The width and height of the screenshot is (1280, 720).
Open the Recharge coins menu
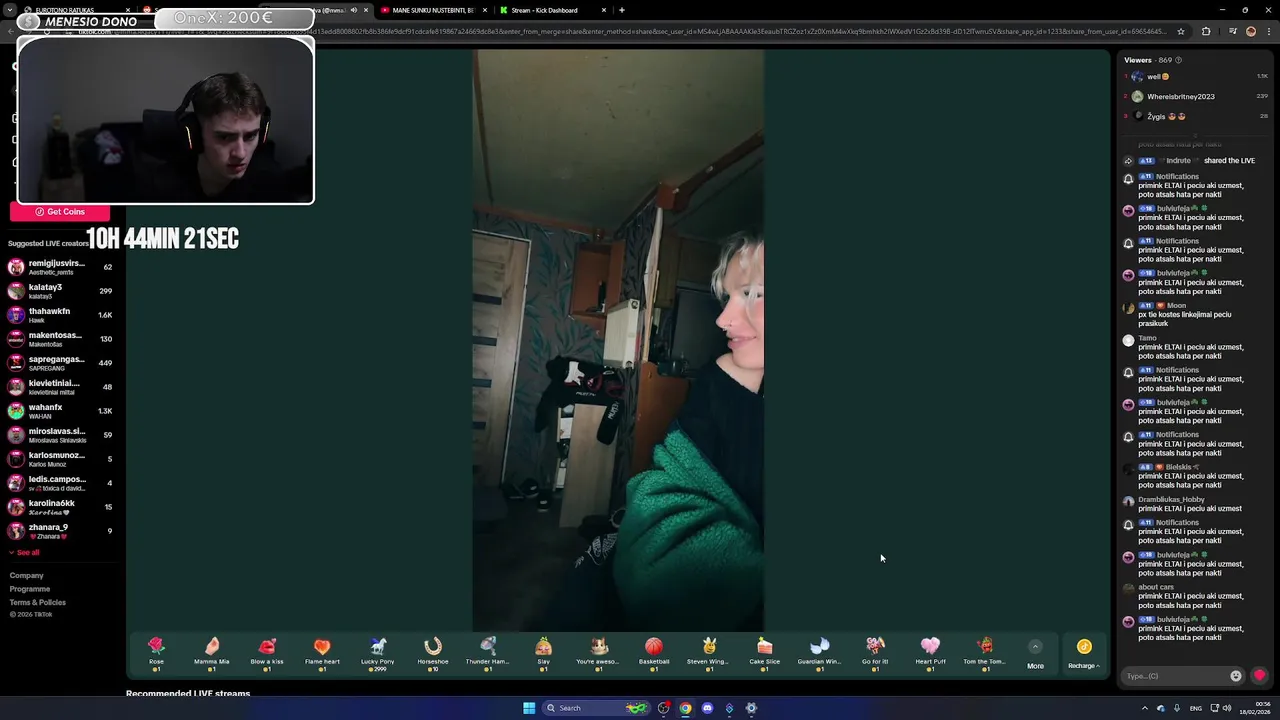click(1084, 654)
